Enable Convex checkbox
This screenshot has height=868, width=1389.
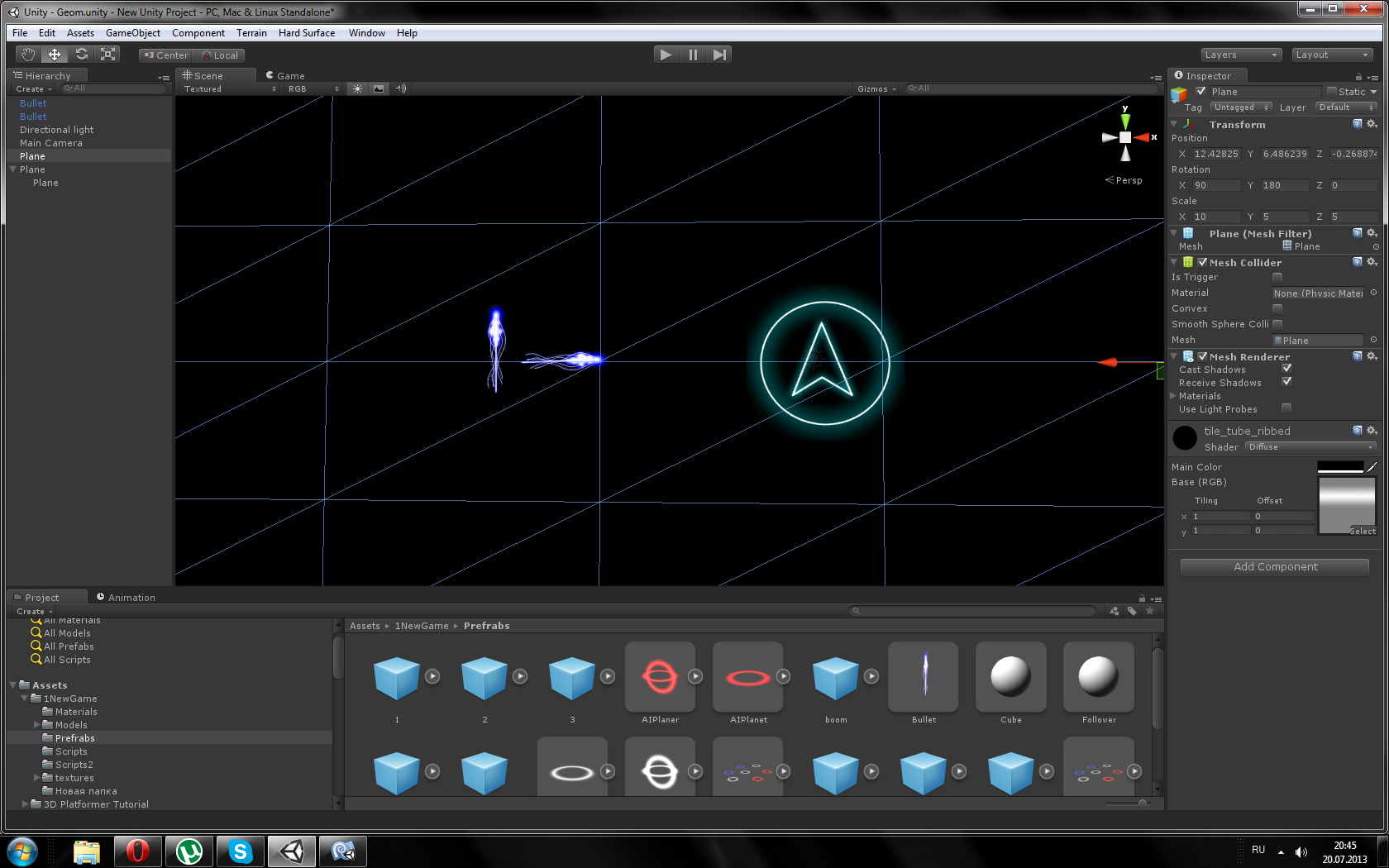tap(1277, 308)
